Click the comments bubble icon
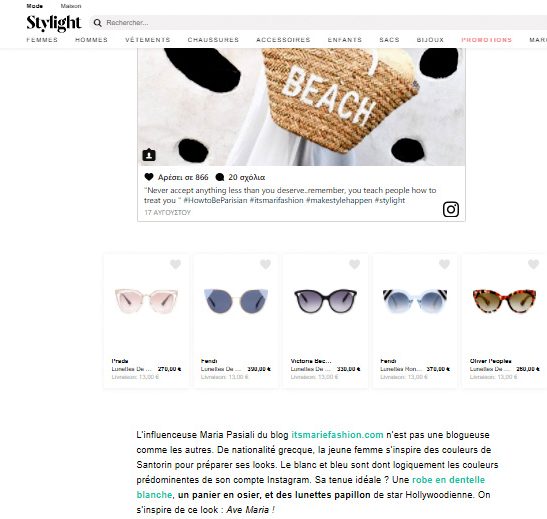 (x=220, y=177)
